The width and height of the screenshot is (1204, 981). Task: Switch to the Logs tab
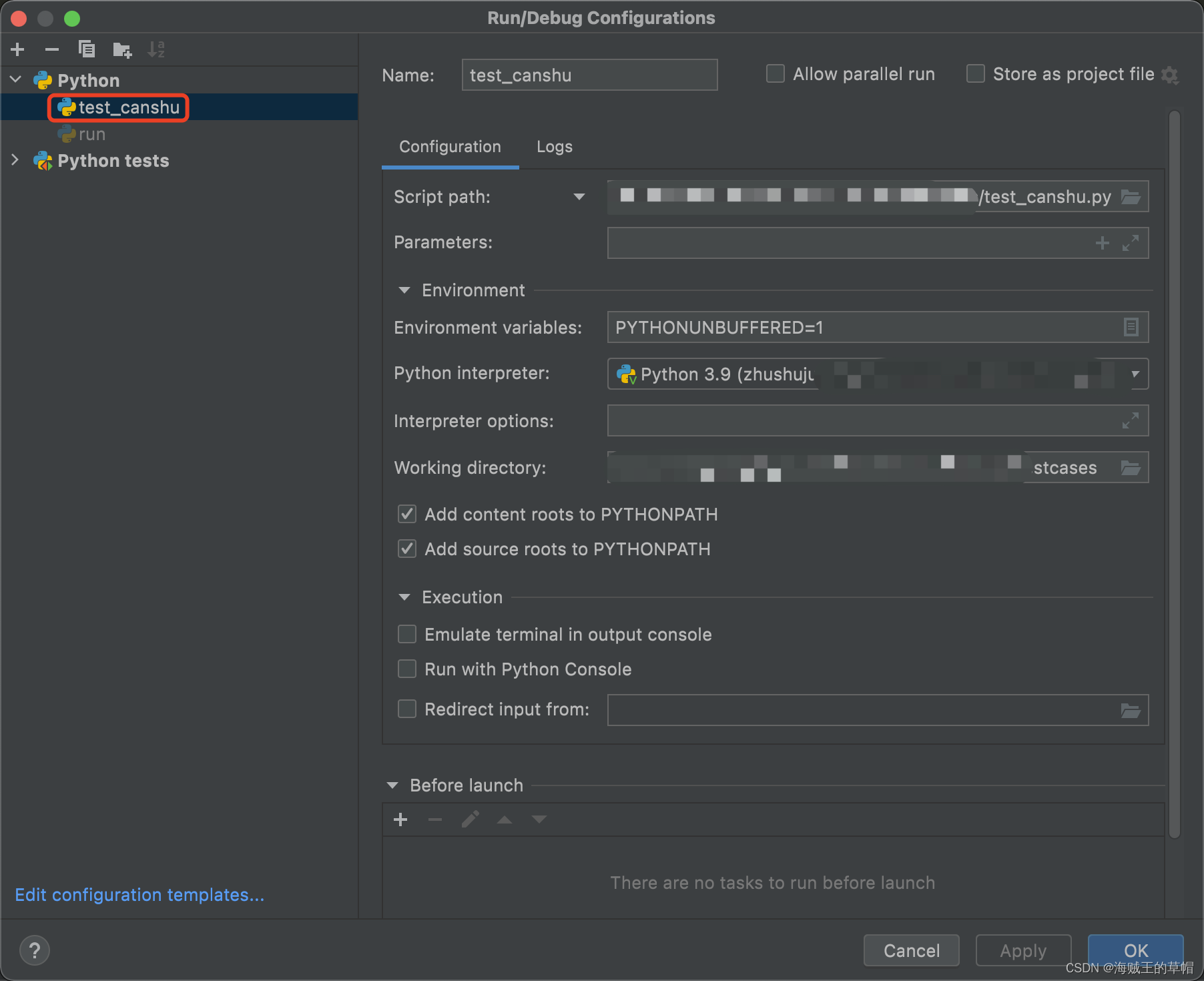tap(555, 147)
